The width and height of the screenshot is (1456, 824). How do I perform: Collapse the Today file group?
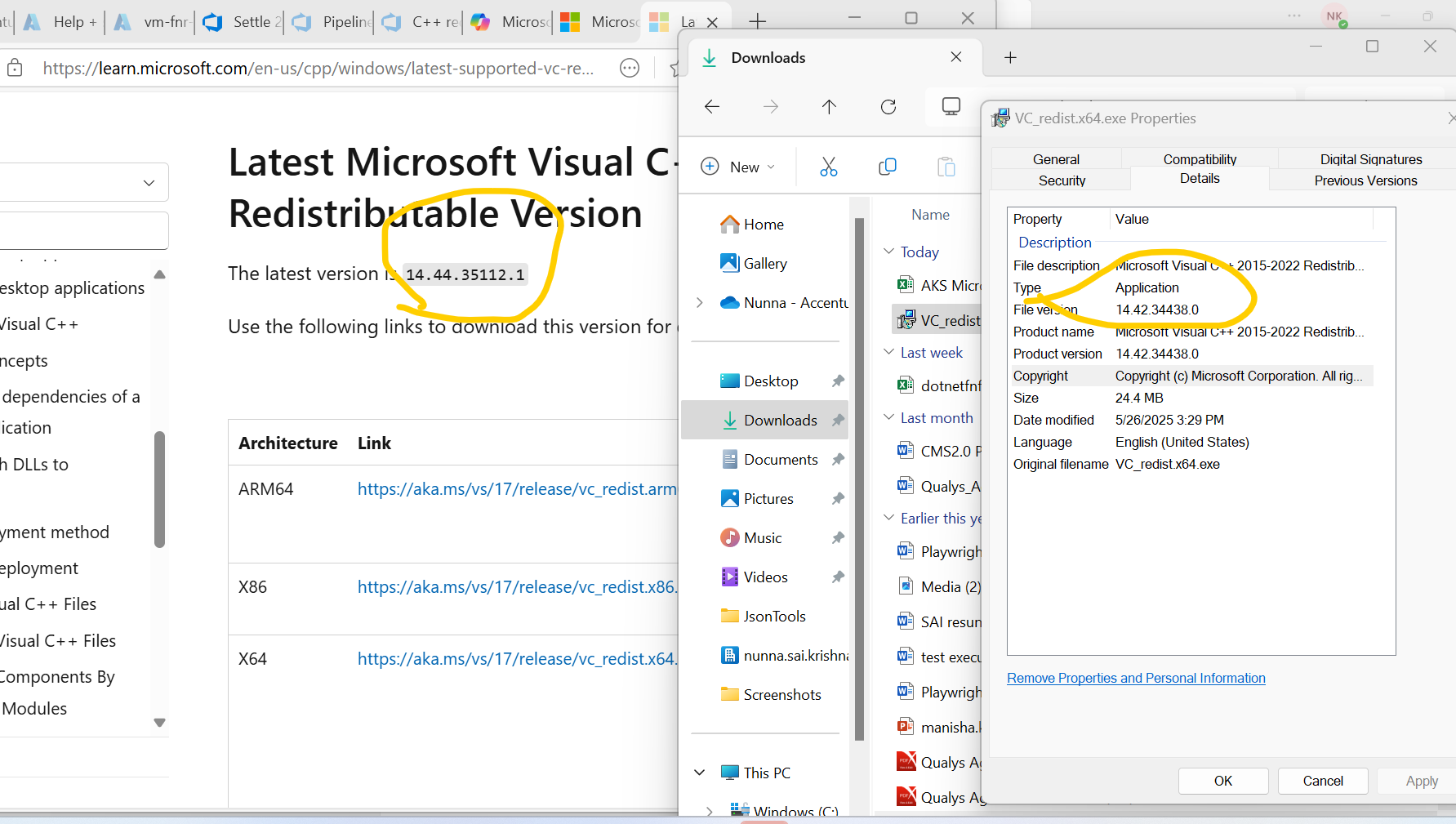coord(889,252)
